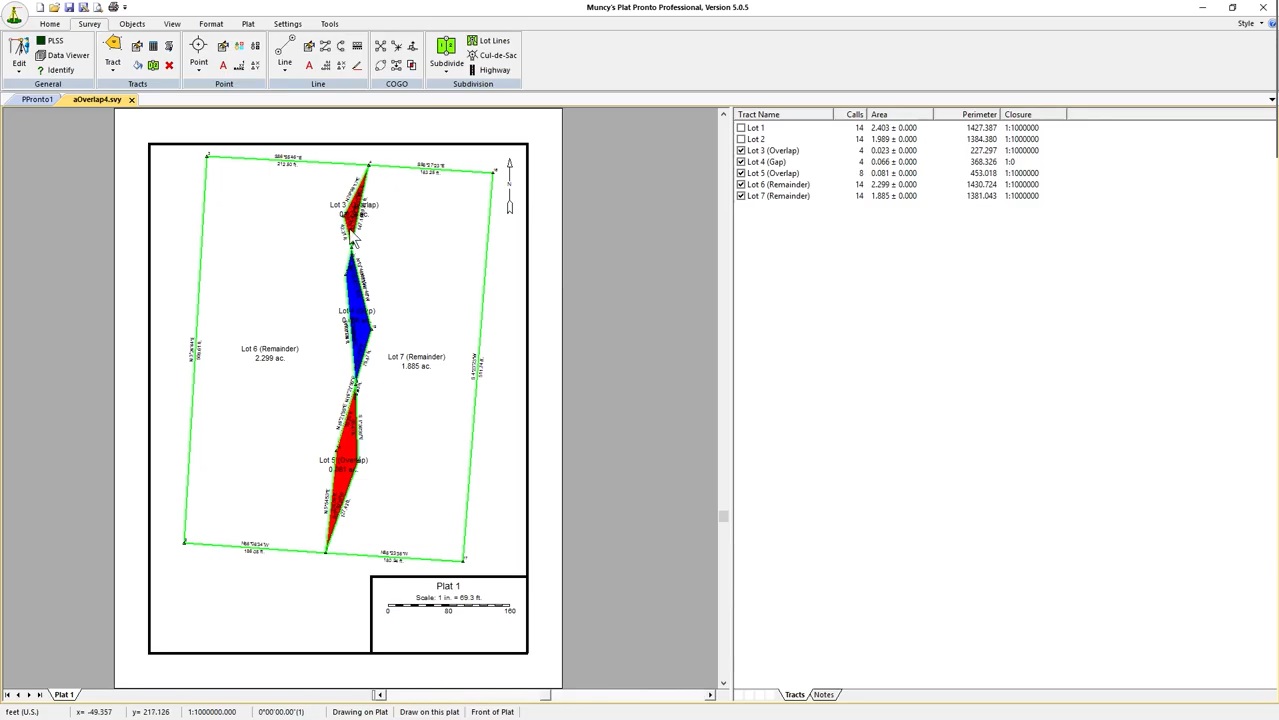Click the first sheet navigation arrow
Viewport: 1279px width, 720px height.
coord(7,695)
